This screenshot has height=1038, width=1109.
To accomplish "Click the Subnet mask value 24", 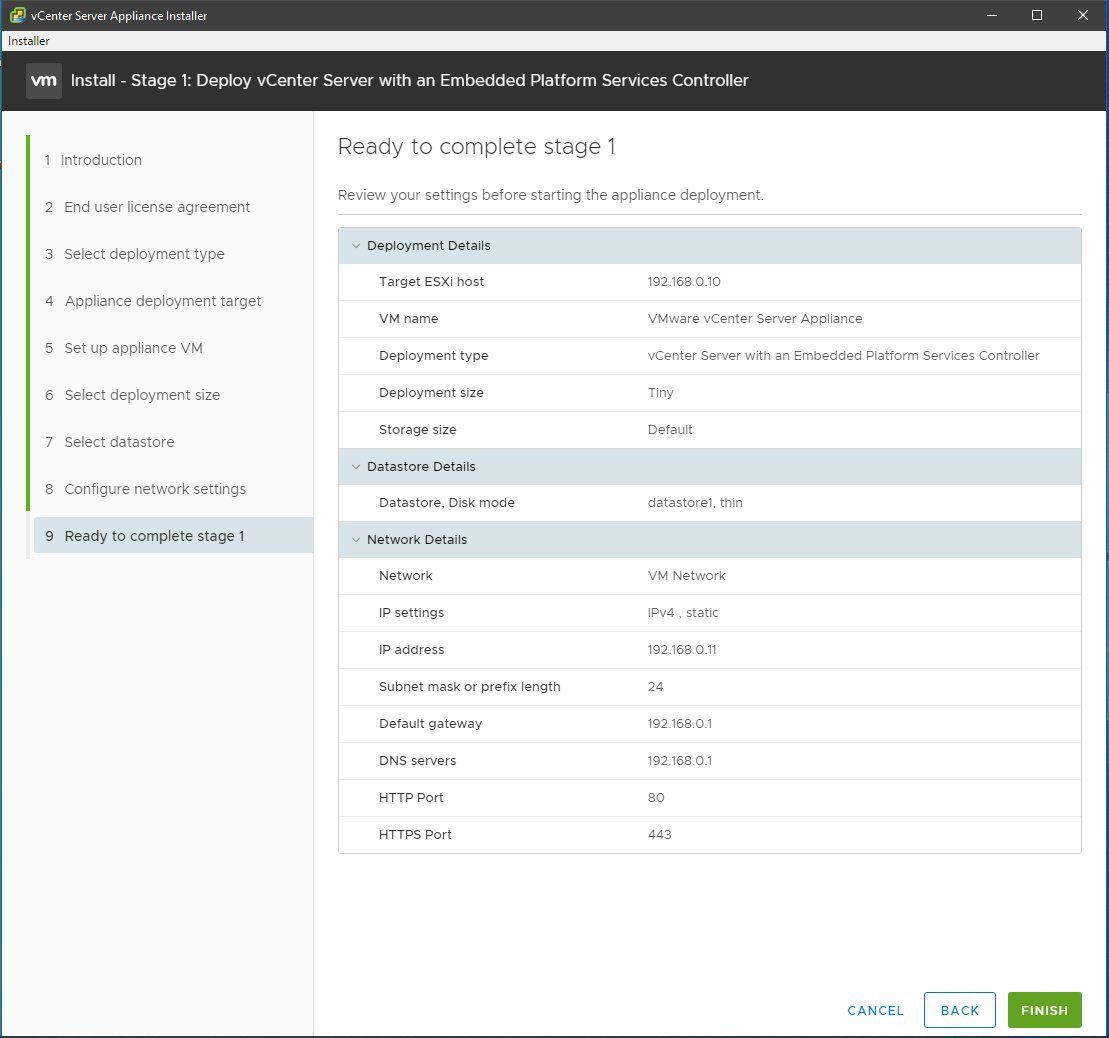I will [655, 687].
